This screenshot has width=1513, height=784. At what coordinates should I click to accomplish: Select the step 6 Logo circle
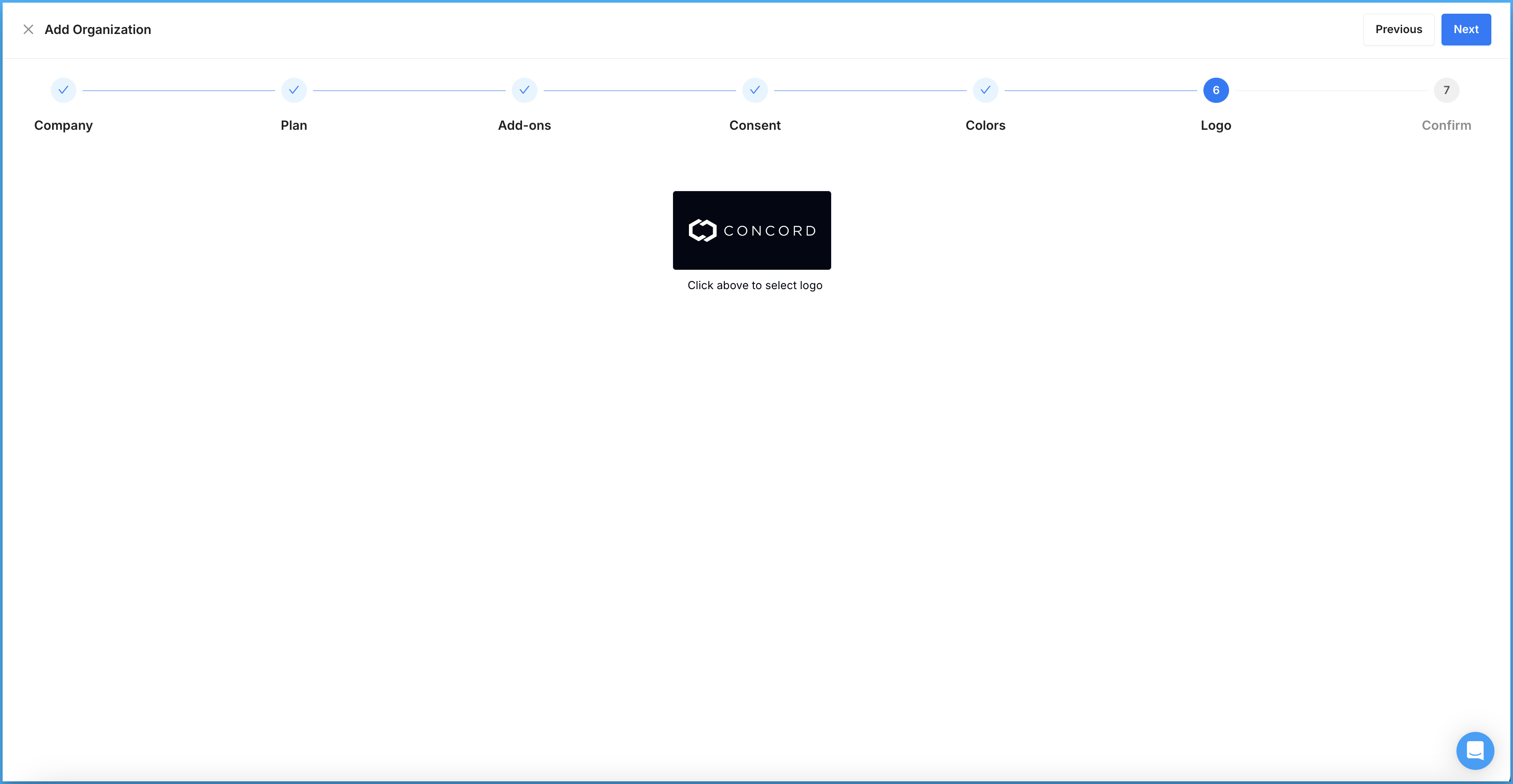point(1216,90)
